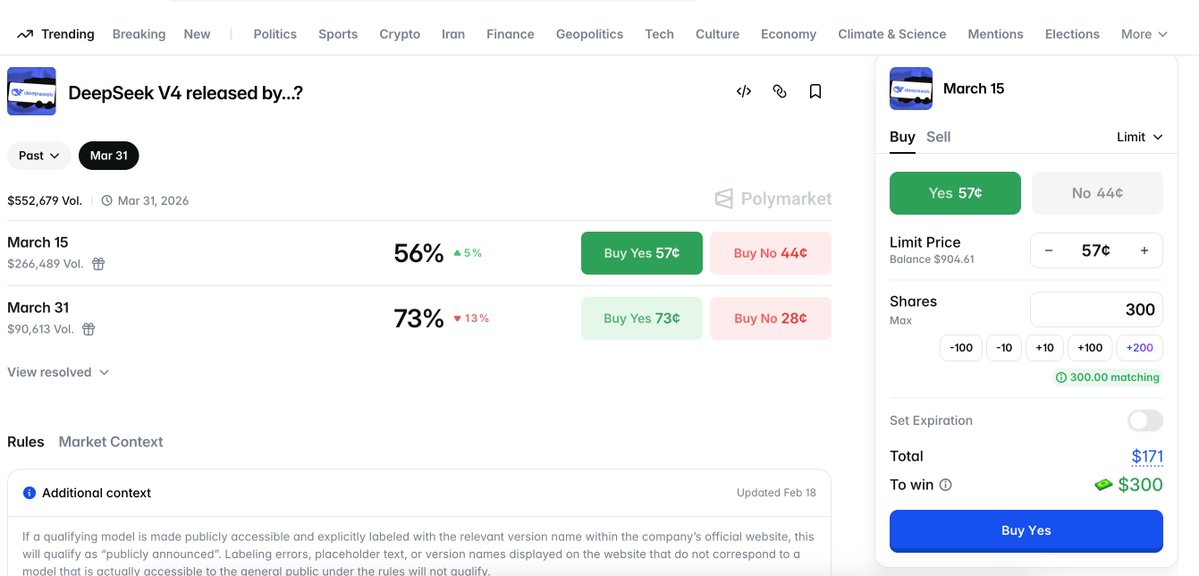
Task: Decrease limit price with minus icon
Action: tap(1049, 251)
